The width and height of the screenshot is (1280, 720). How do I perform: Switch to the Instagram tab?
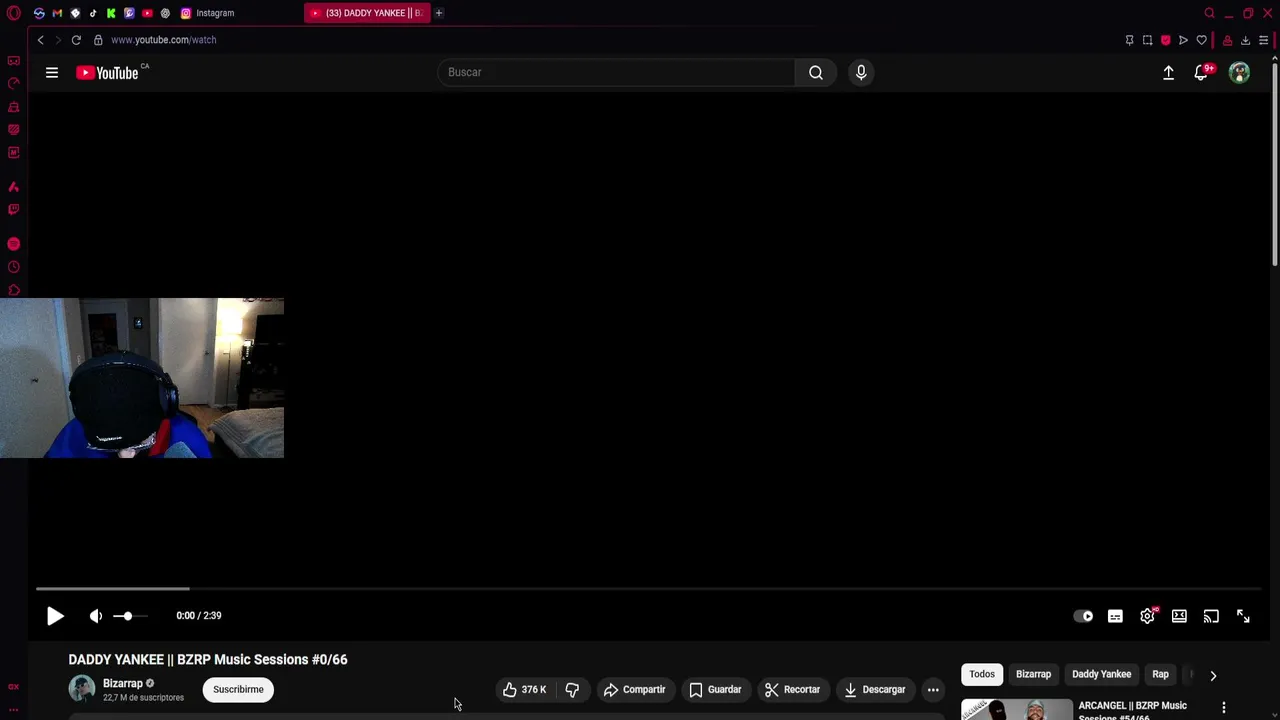pyautogui.click(x=208, y=13)
